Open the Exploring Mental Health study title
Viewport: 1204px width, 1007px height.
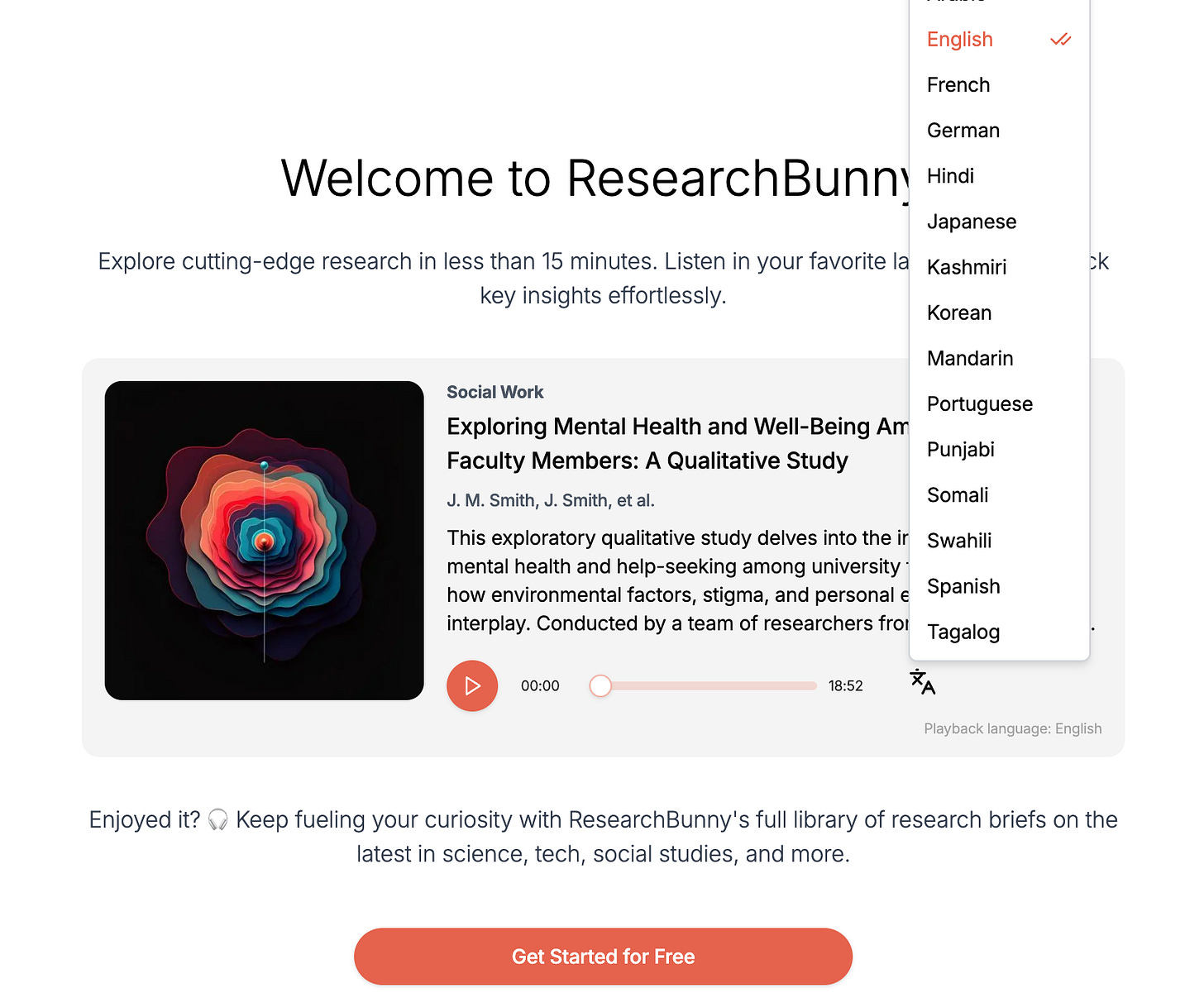point(677,443)
